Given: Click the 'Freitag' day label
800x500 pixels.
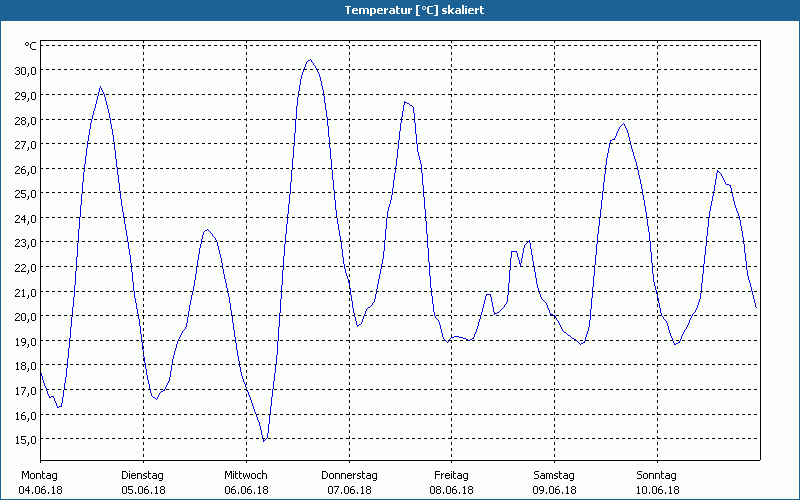Looking at the screenshot, I should pos(451,475).
